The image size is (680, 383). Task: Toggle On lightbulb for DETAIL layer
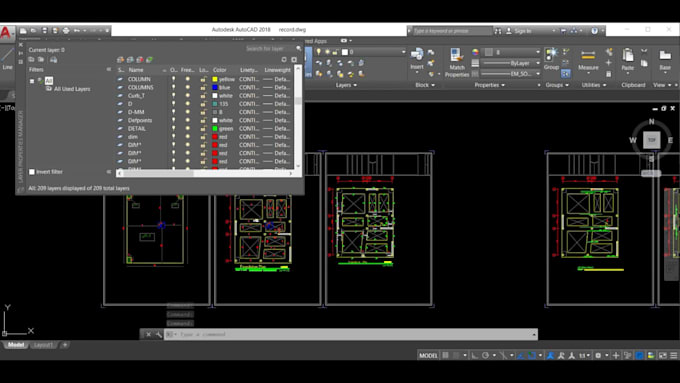173,128
